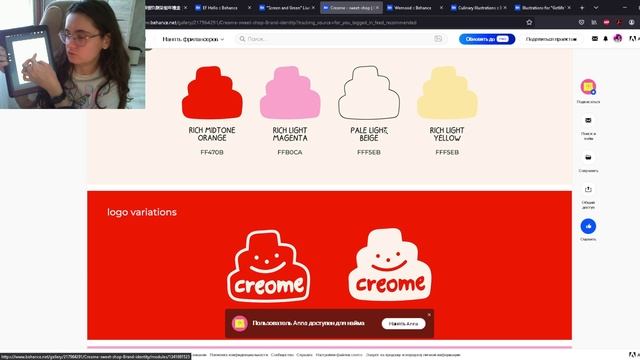Click the Rich Light Yellow swatch
Image resolution: width=640 pixels, height=360 pixels.
(447, 93)
